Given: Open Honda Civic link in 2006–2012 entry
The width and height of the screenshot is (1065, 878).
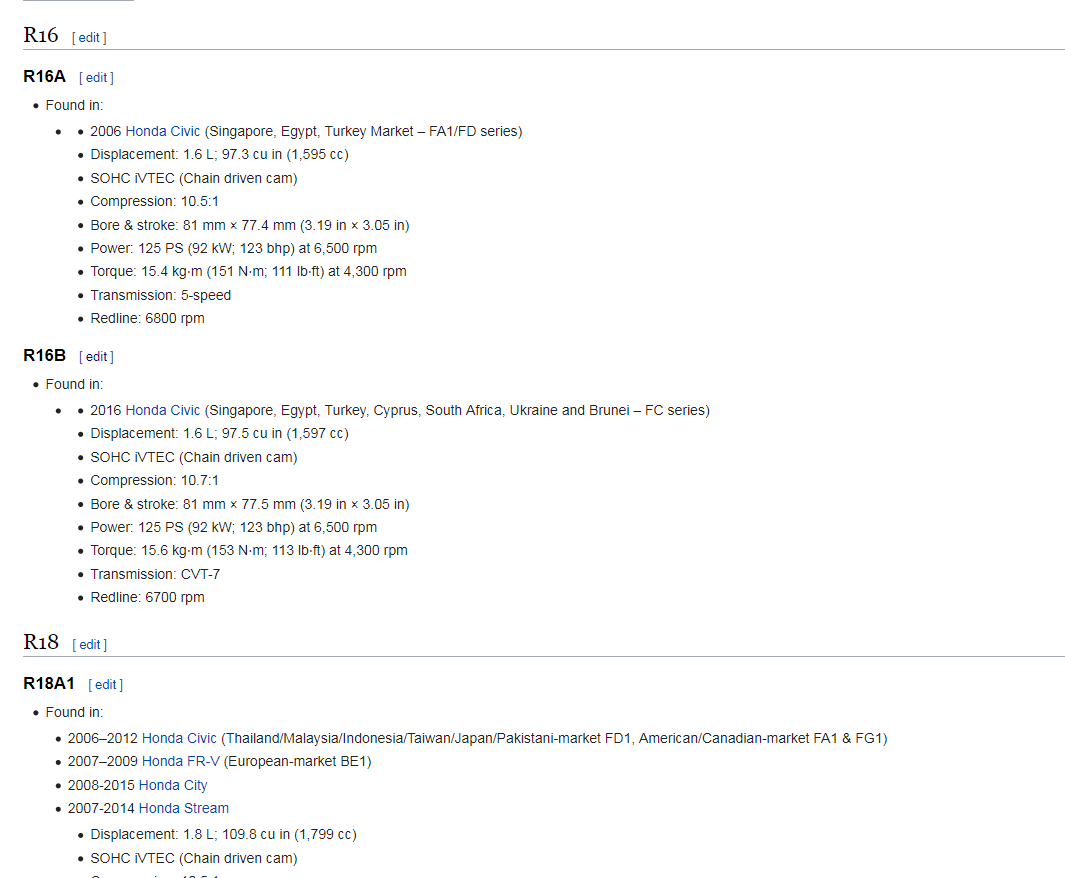Looking at the screenshot, I should pyautogui.click(x=179, y=738).
